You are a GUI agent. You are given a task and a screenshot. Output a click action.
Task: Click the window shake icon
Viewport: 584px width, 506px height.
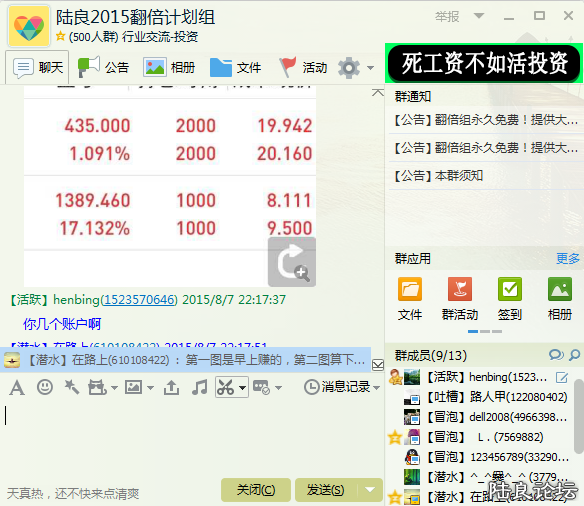click(97, 388)
